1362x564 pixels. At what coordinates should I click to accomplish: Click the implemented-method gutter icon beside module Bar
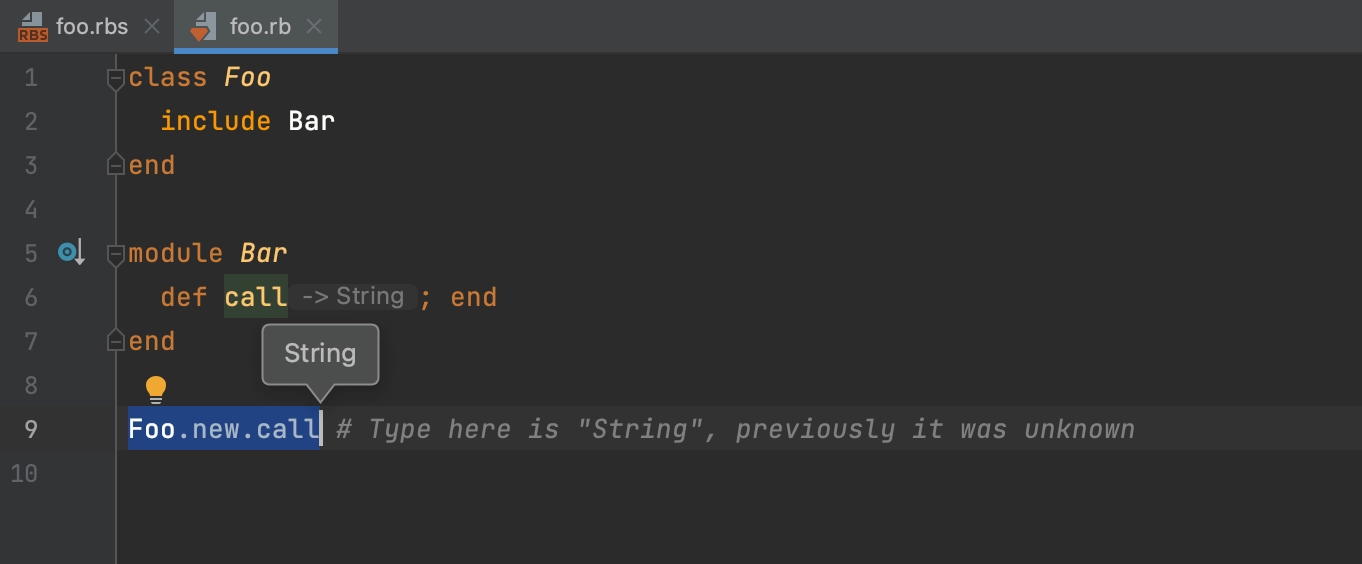point(71,253)
